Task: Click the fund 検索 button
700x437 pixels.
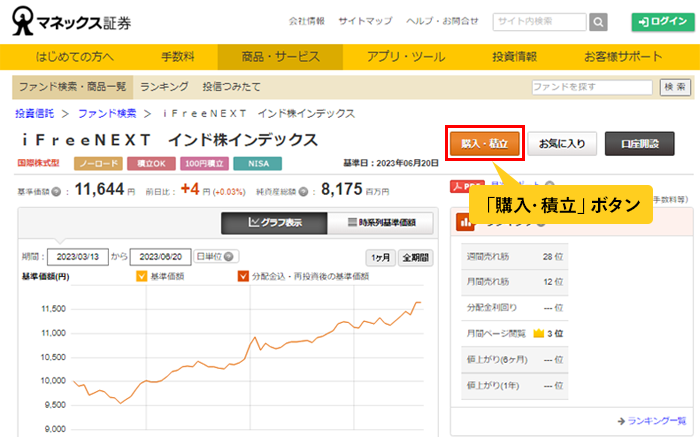Action: (x=675, y=87)
